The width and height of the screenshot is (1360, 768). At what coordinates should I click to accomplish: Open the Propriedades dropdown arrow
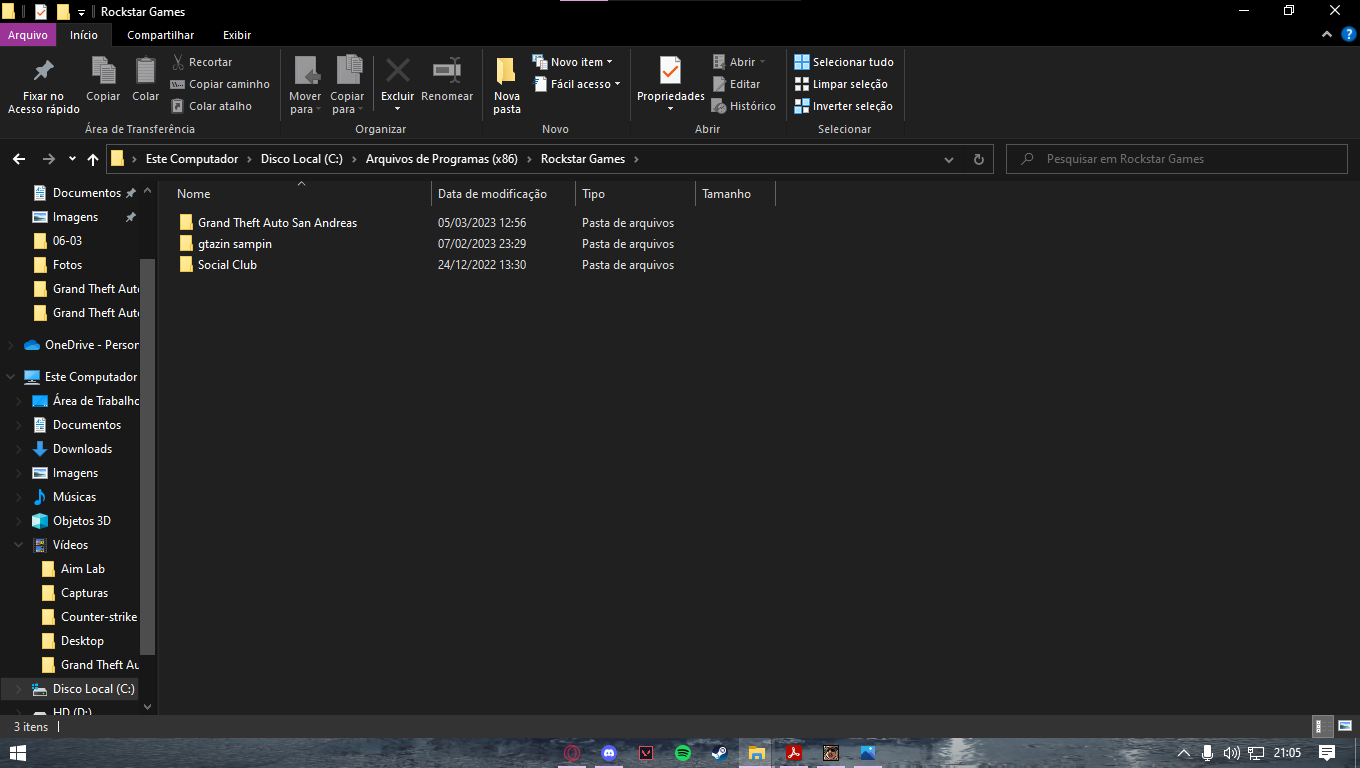tap(670, 108)
